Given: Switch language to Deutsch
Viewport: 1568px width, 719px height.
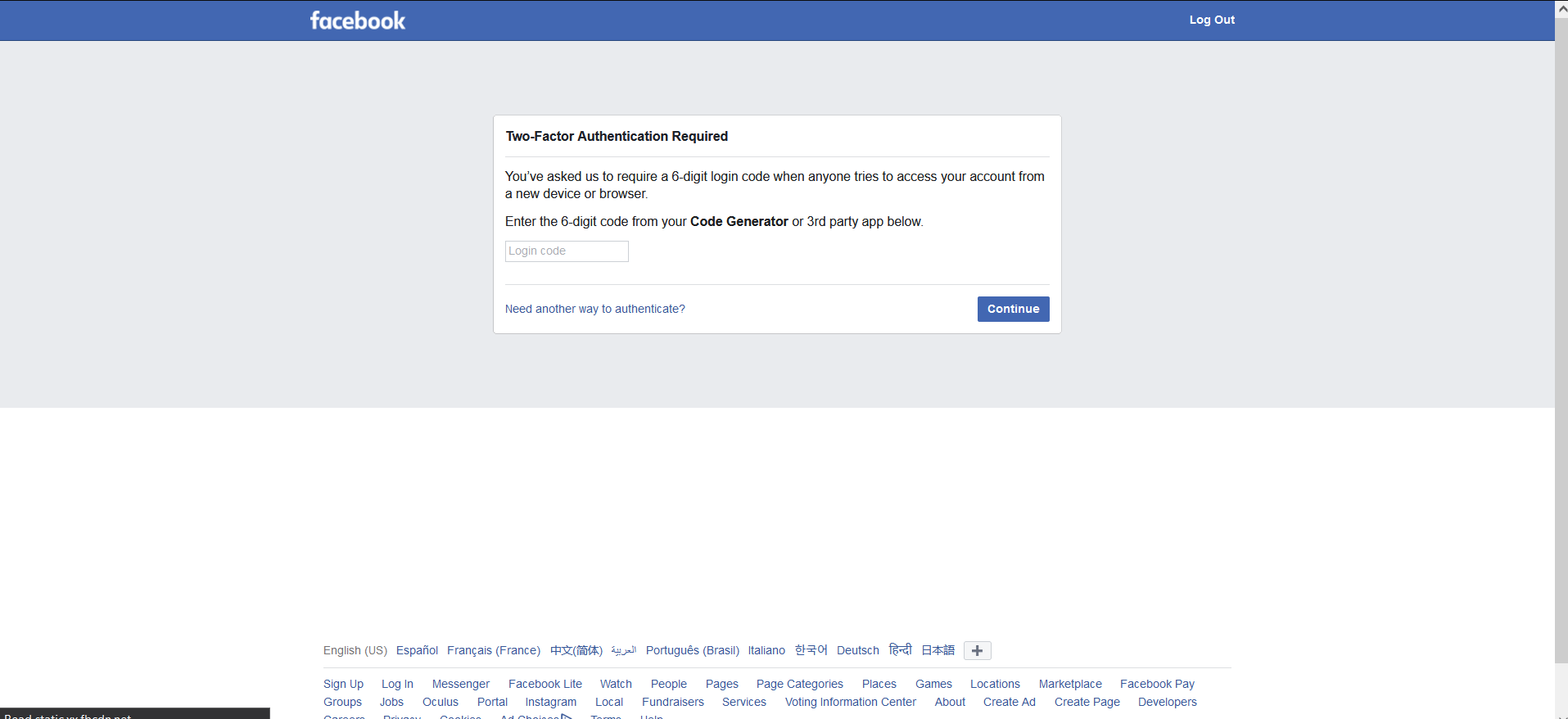Looking at the screenshot, I should [x=858, y=650].
